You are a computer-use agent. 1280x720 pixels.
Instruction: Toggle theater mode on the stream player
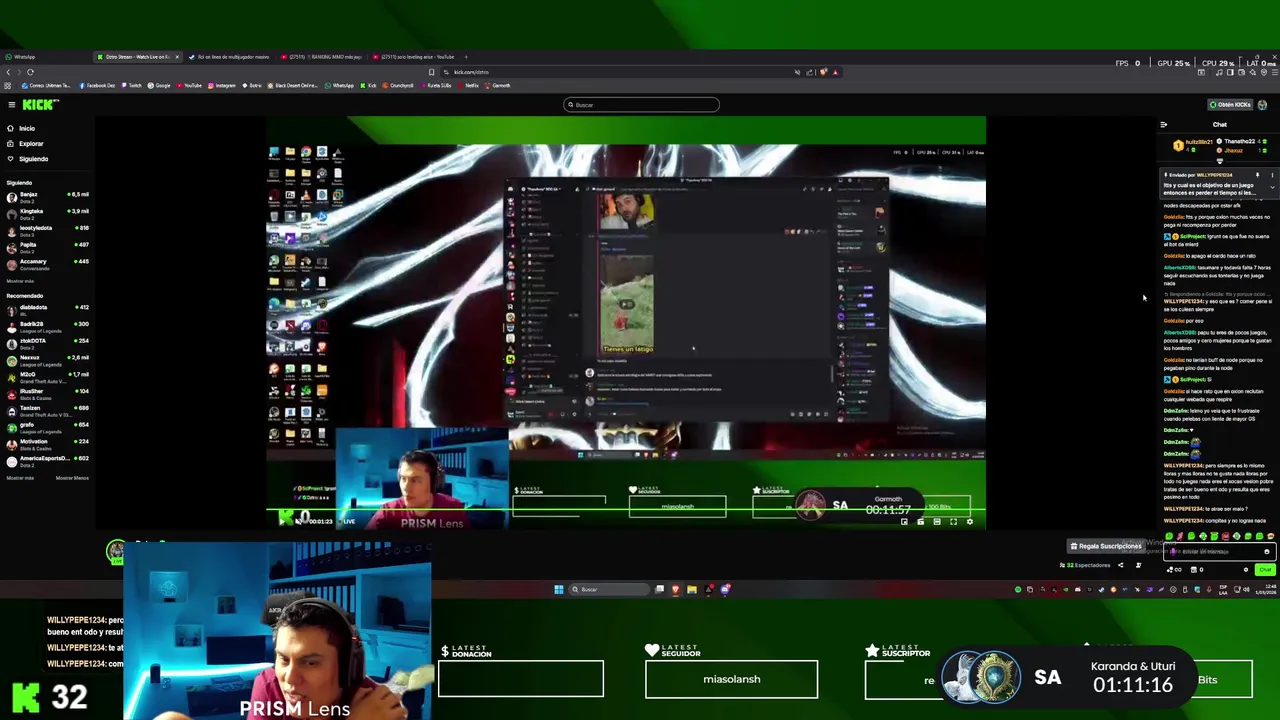coord(937,521)
